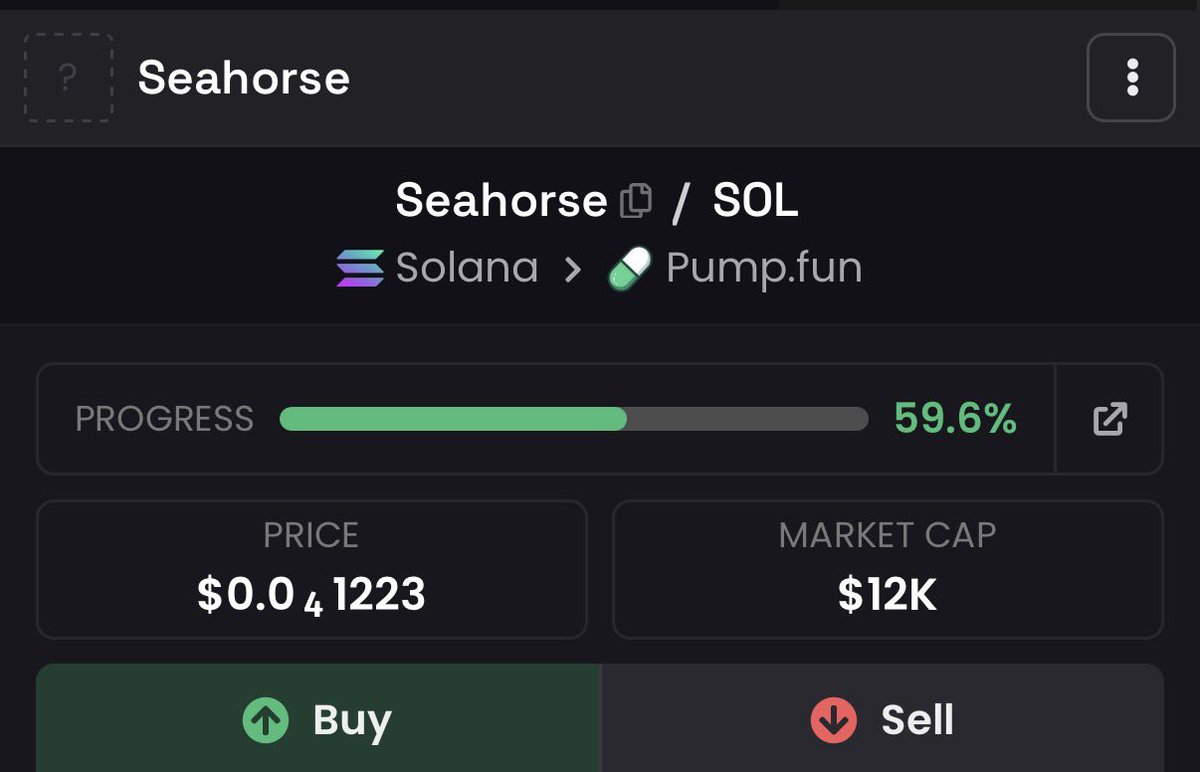The width and height of the screenshot is (1200, 772).
Task: Click the breadcrumb chevron after Solana
Action: tap(572, 269)
